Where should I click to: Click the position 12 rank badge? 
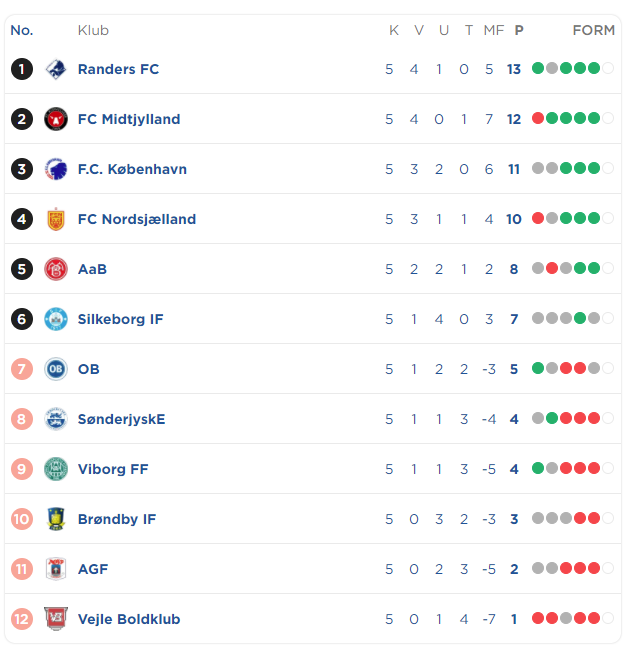point(22,619)
